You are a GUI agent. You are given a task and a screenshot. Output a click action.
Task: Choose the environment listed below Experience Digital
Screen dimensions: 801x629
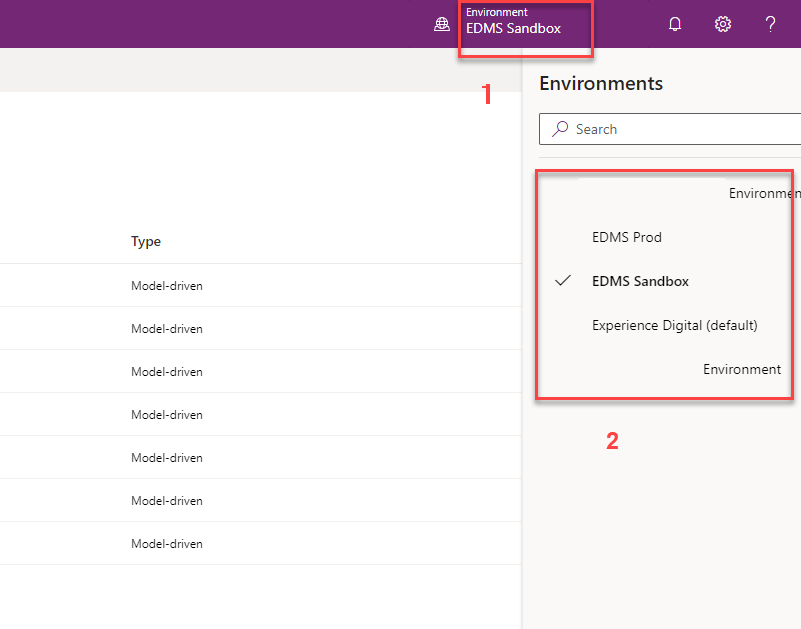pos(740,369)
